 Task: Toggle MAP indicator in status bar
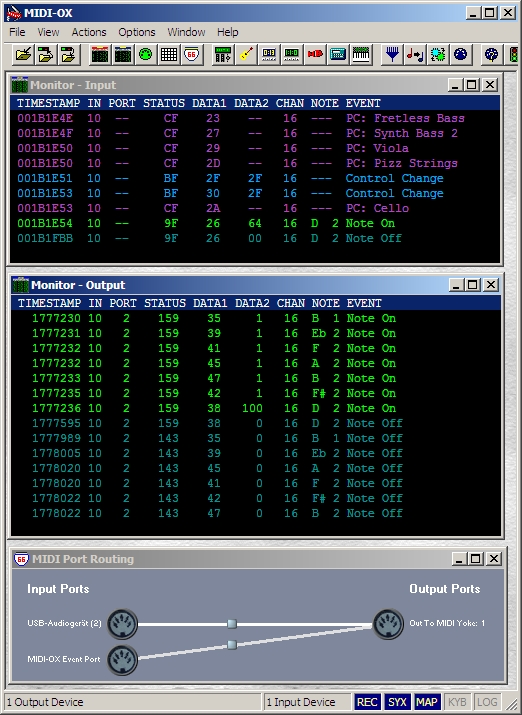(427, 702)
